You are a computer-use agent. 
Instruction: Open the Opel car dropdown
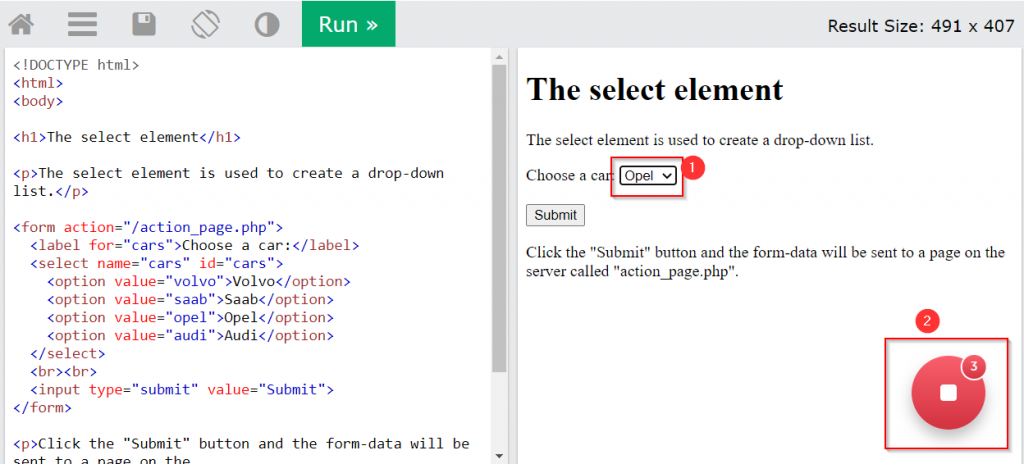point(648,175)
